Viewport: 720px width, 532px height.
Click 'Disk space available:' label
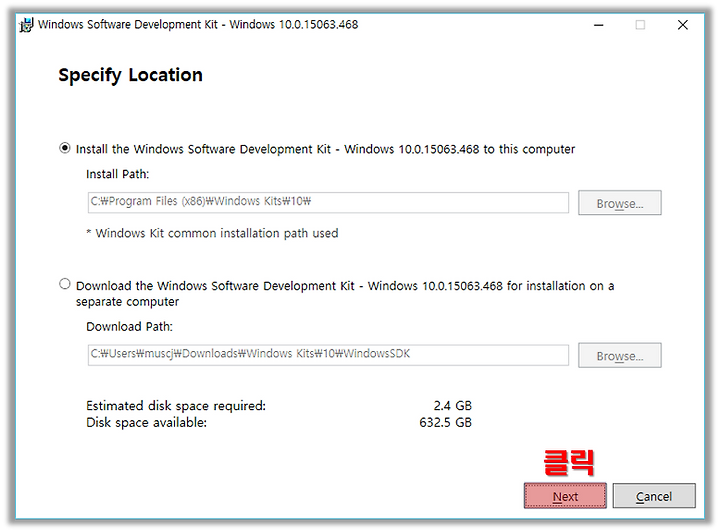[x=146, y=422]
